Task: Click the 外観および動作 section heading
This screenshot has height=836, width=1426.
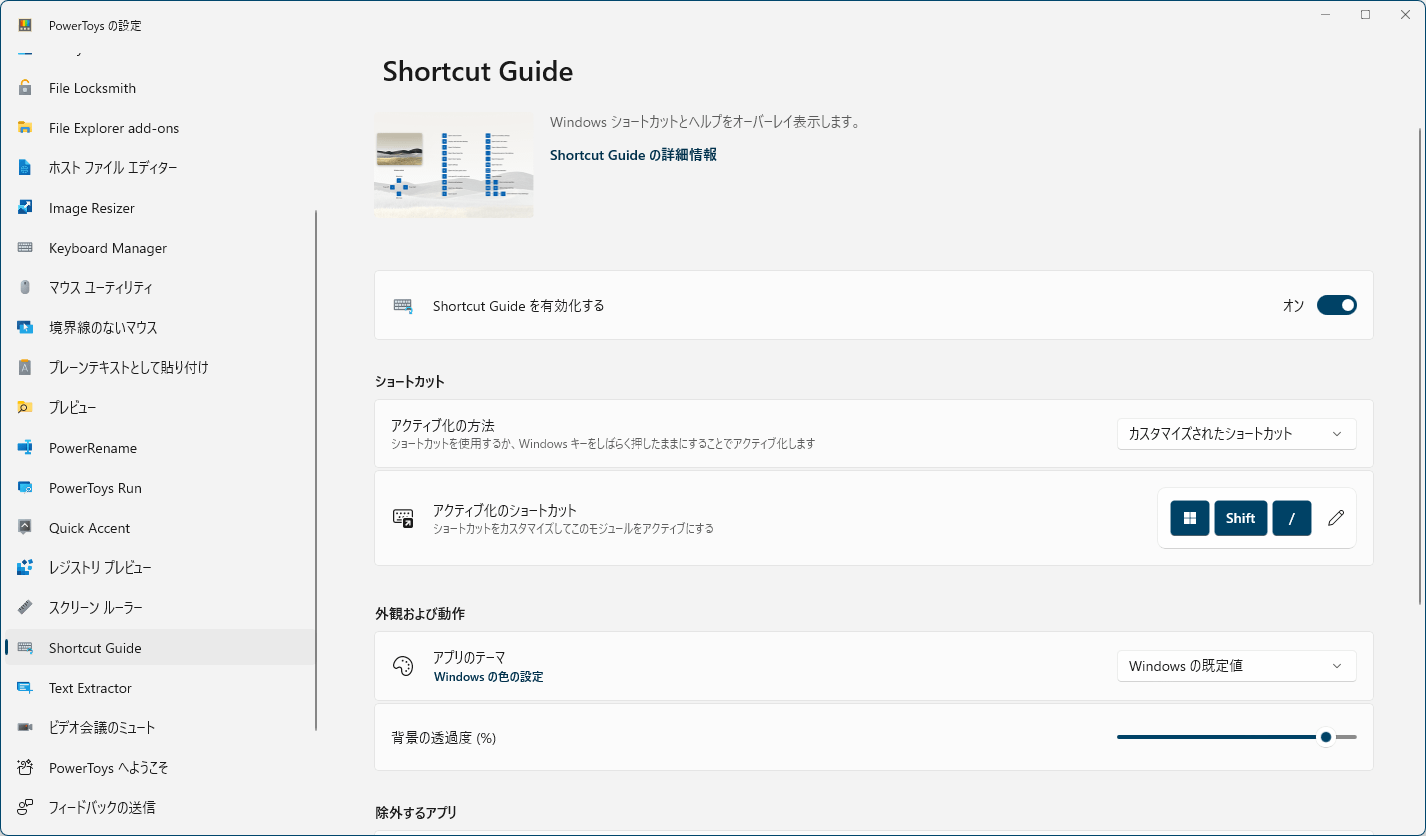Action: pos(420,613)
